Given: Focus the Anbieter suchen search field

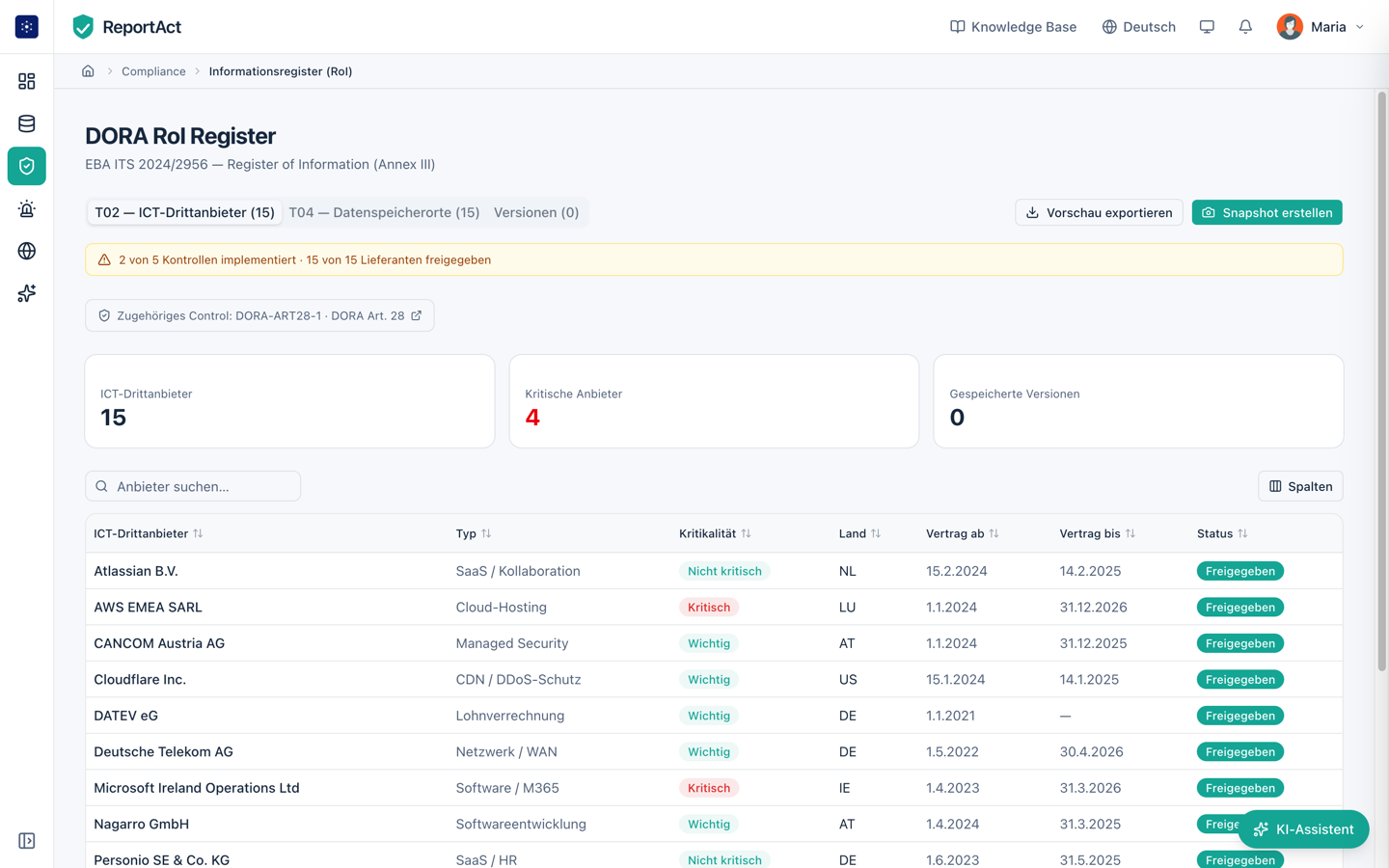Looking at the screenshot, I should [193, 486].
